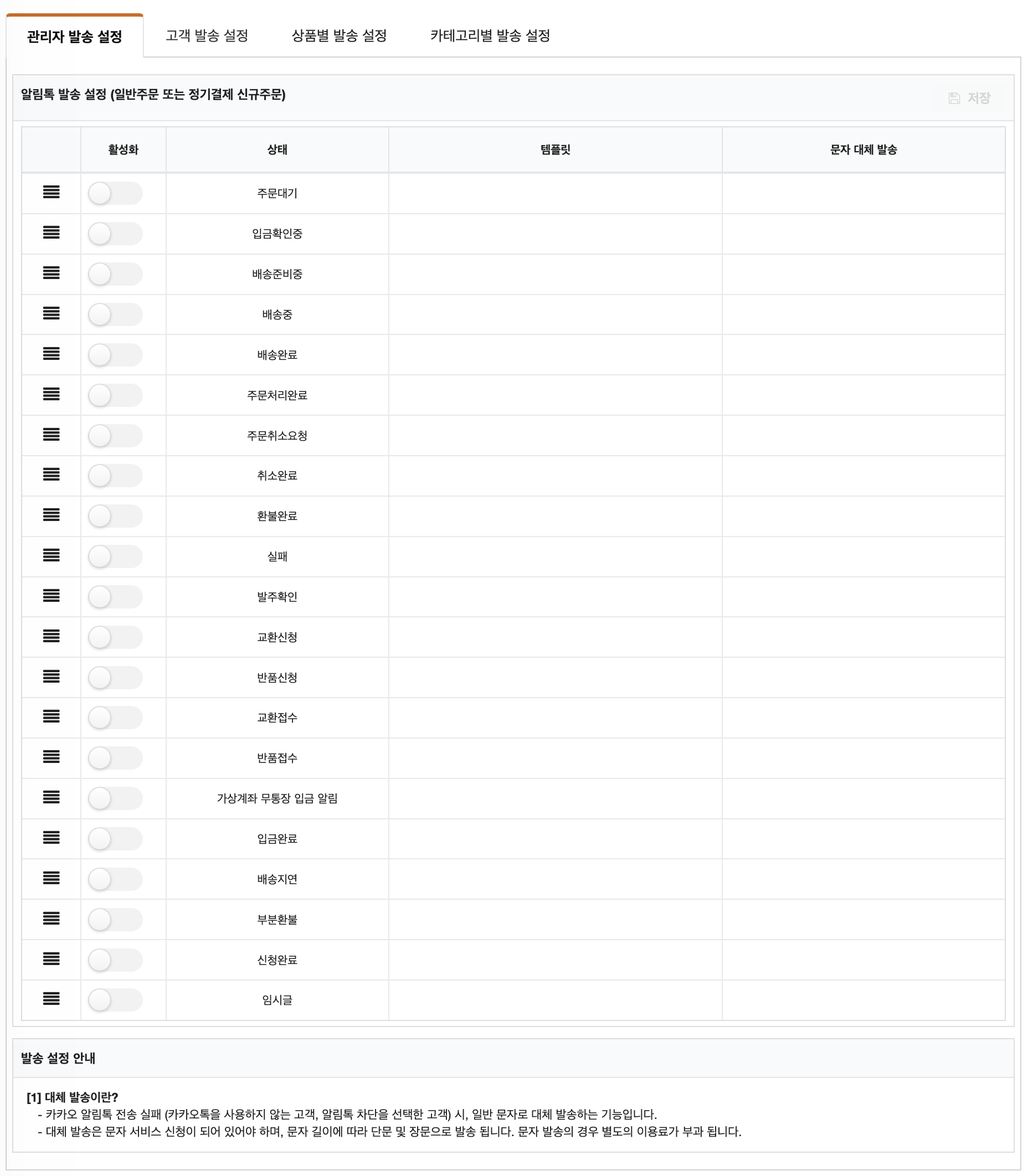Select the 관리자 발송 설정 tab
This screenshot has height=1176, width=1028.
pos(75,37)
